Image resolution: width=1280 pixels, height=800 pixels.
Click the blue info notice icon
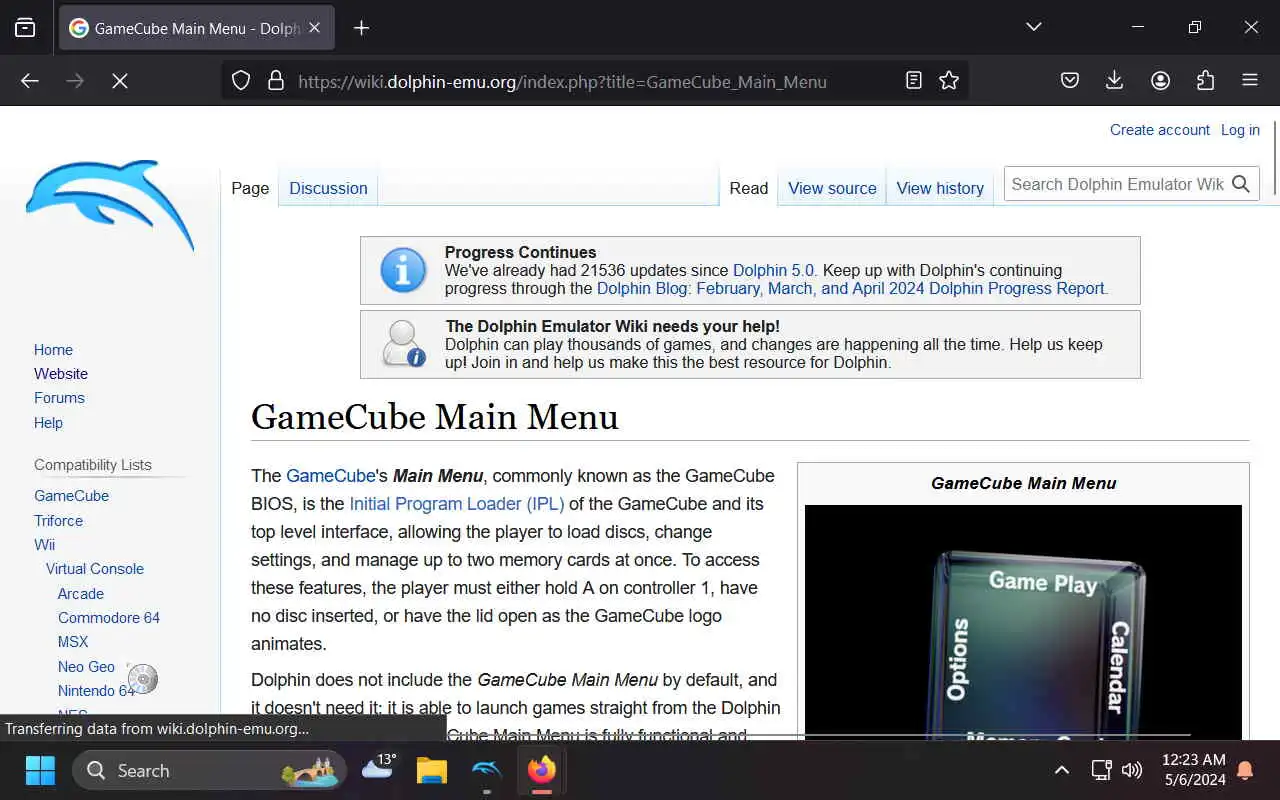click(404, 270)
